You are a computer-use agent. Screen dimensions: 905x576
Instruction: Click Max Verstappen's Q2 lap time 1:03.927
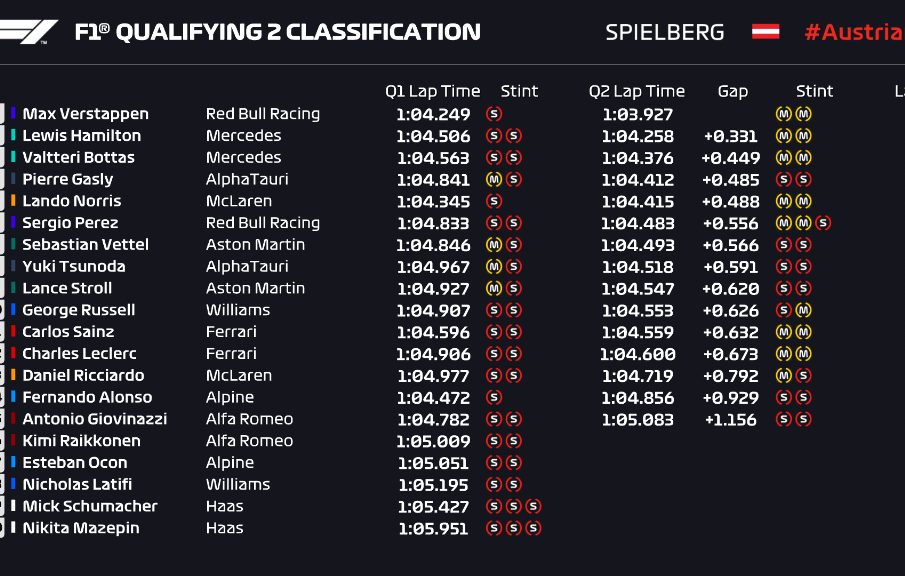(x=638, y=115)
